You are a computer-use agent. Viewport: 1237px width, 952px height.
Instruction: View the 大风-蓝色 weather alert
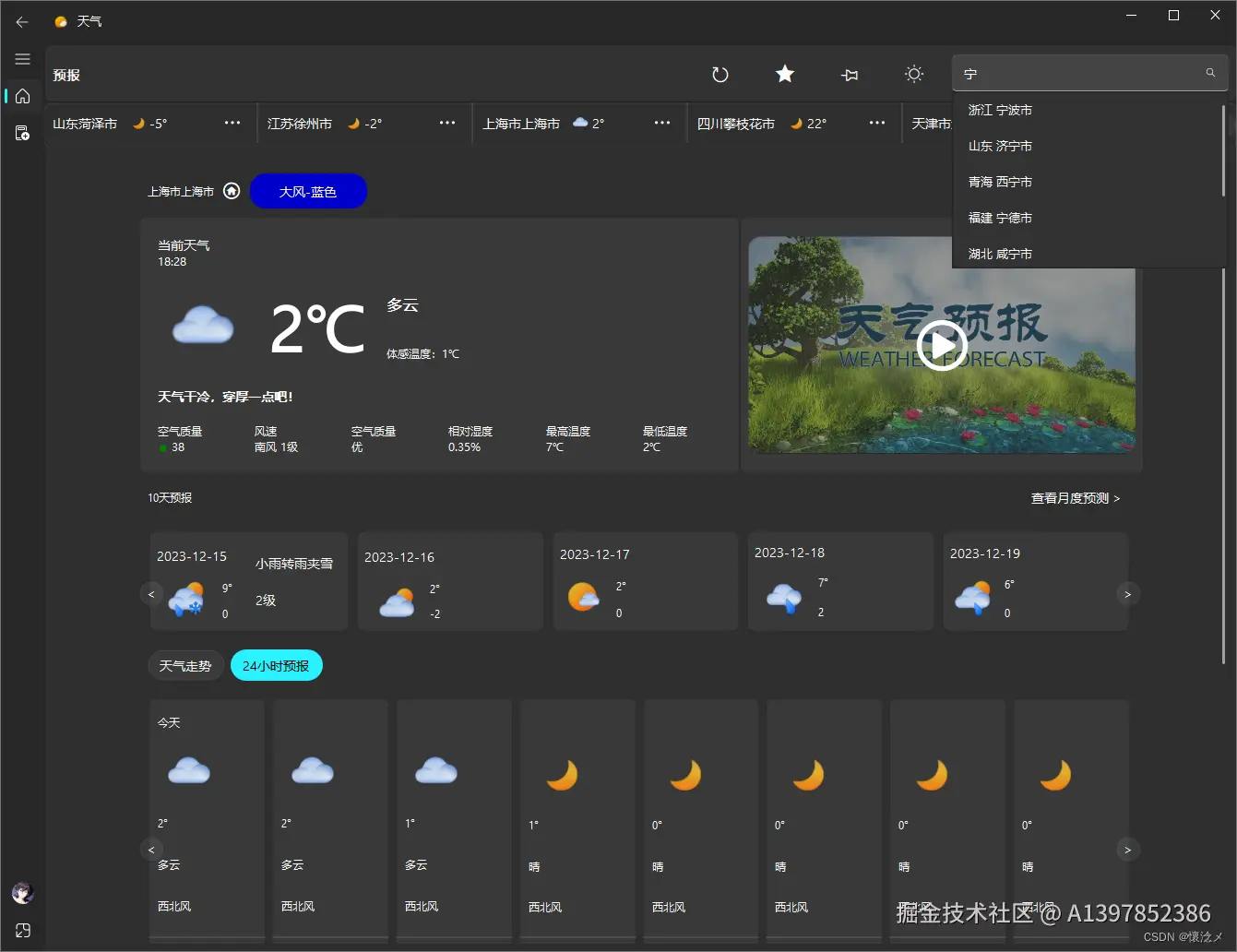[309, 191]
